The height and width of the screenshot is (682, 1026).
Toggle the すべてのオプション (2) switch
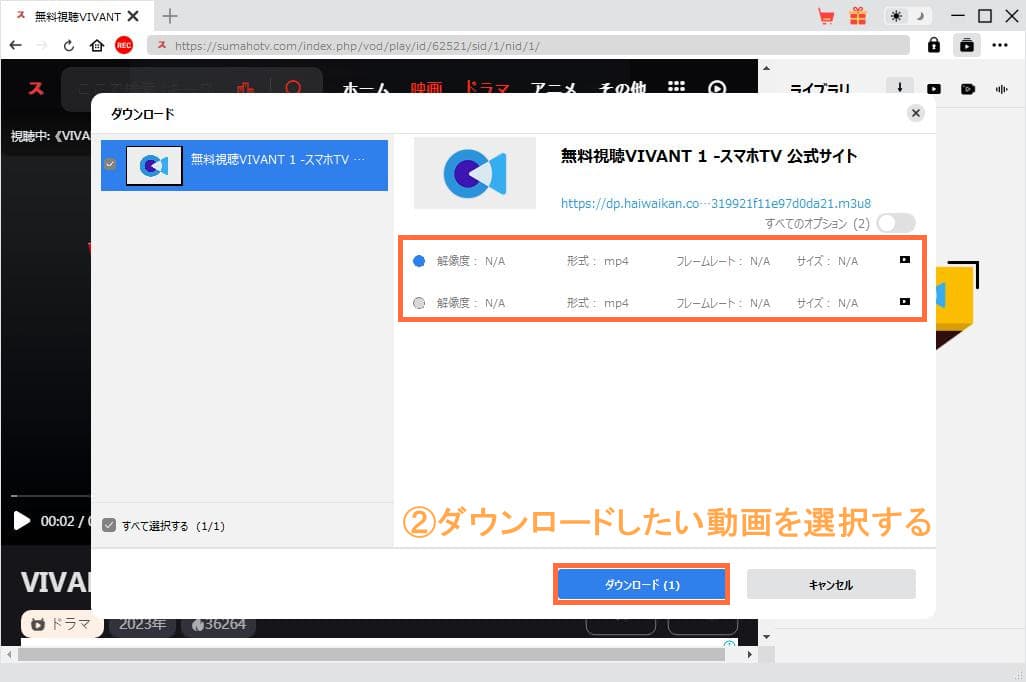pos(896,223)
